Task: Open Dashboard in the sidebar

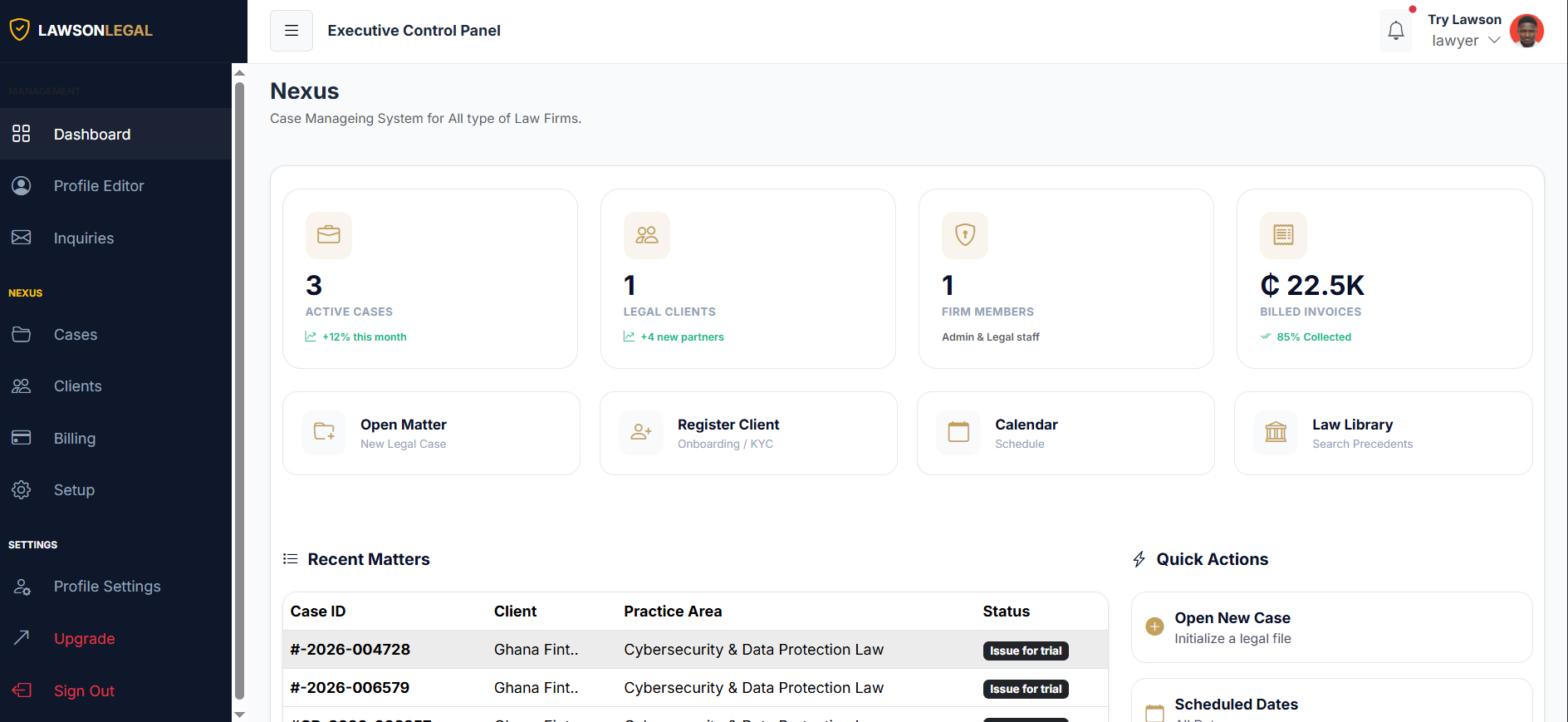Action: (x=116, y=134)
